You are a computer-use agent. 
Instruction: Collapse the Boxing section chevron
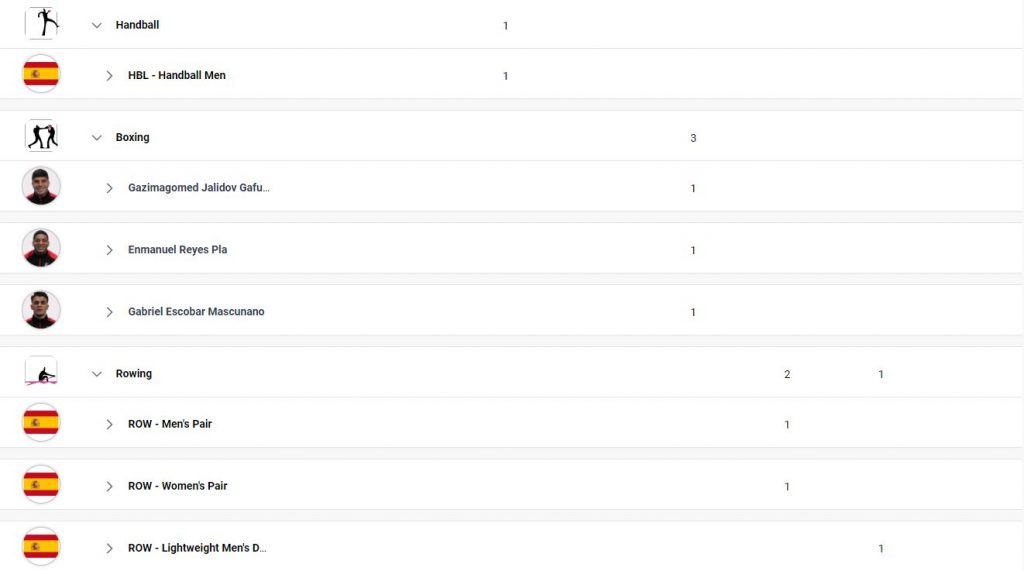[x=97, y=138]
